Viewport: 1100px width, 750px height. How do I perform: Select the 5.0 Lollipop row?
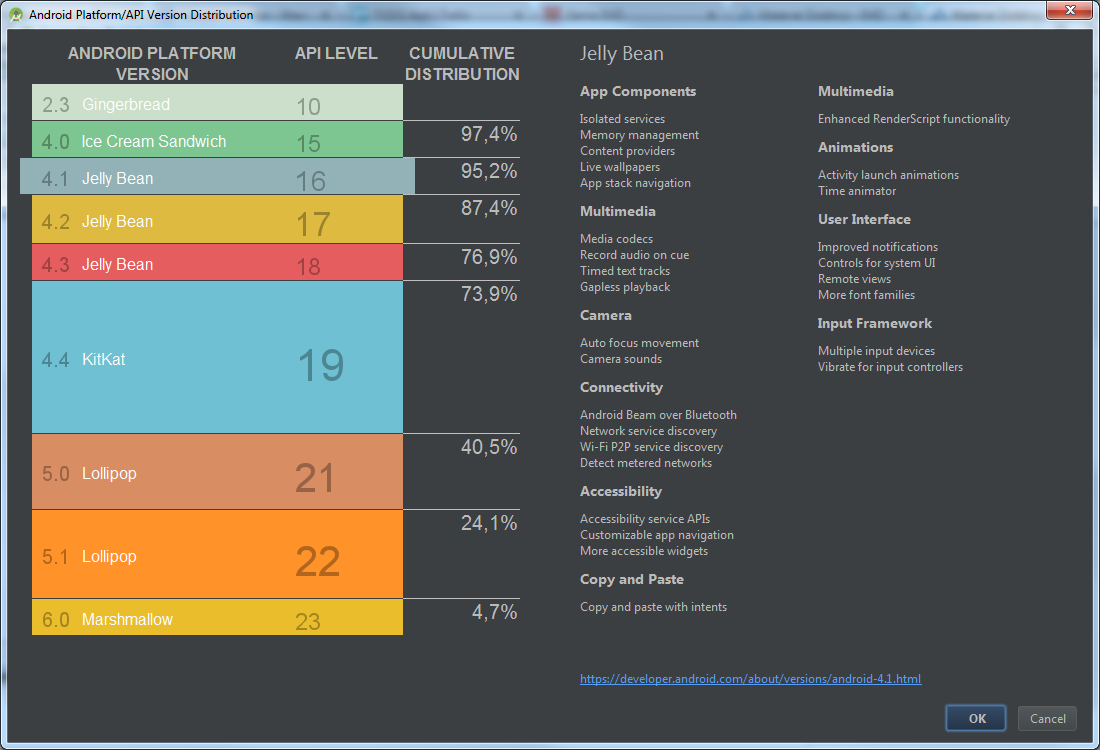pos(217,471)
